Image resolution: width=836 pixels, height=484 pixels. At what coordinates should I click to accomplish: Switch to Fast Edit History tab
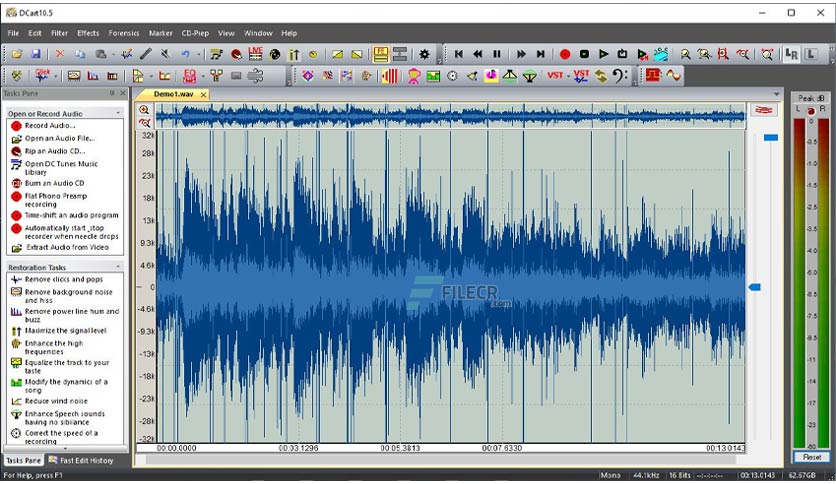point(81,460)
